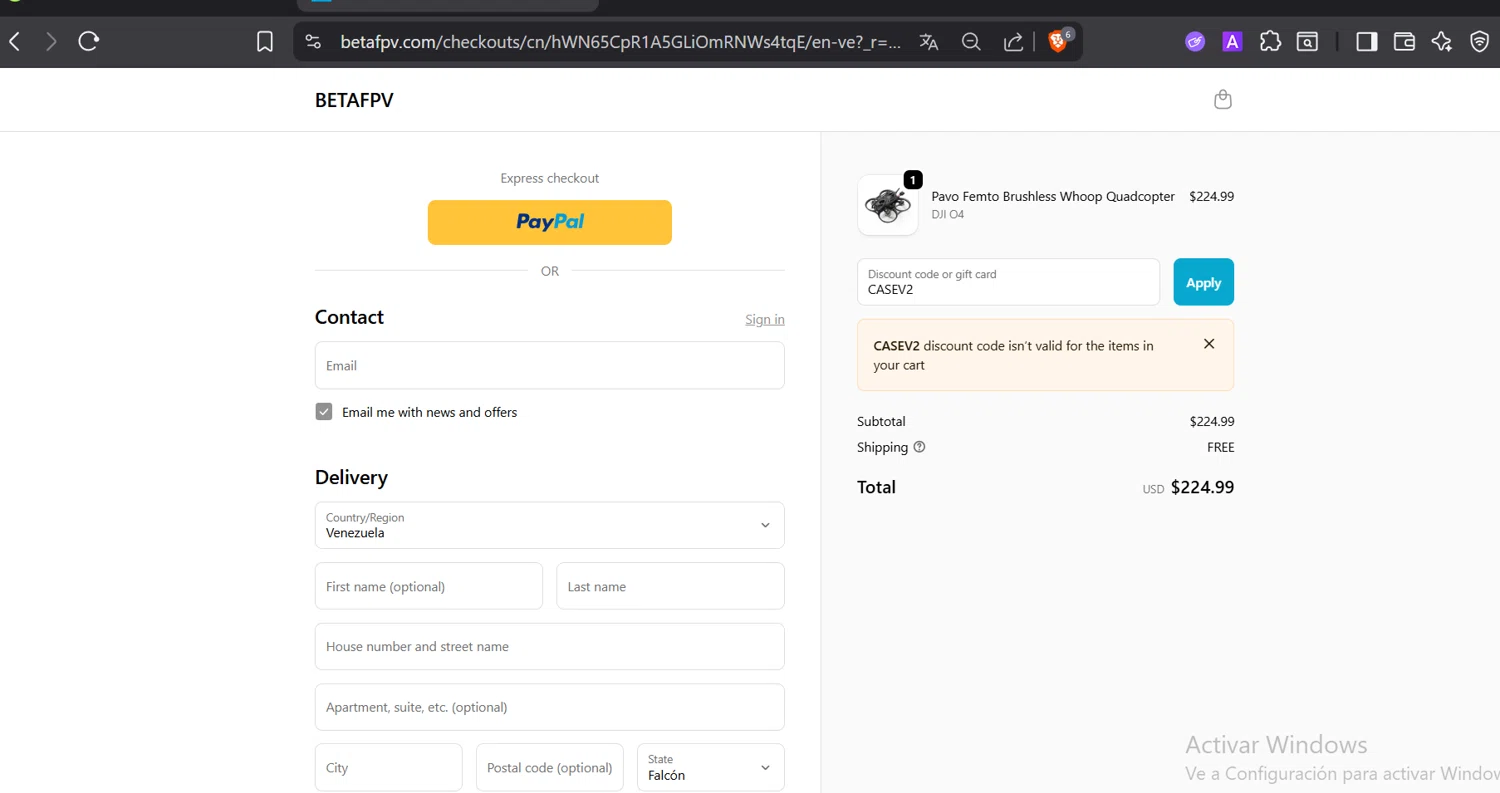Open the zoom out magnifier icon
Image resolution: width=1500 pixels, height=793 pixels.
(x=971, y=41)
